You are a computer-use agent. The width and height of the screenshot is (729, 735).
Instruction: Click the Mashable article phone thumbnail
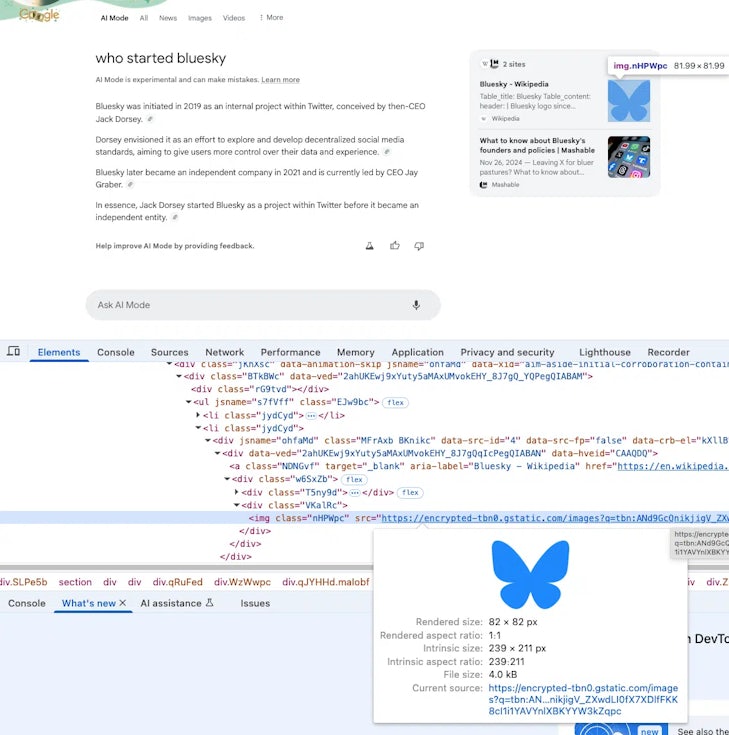[x=628, y=157]
